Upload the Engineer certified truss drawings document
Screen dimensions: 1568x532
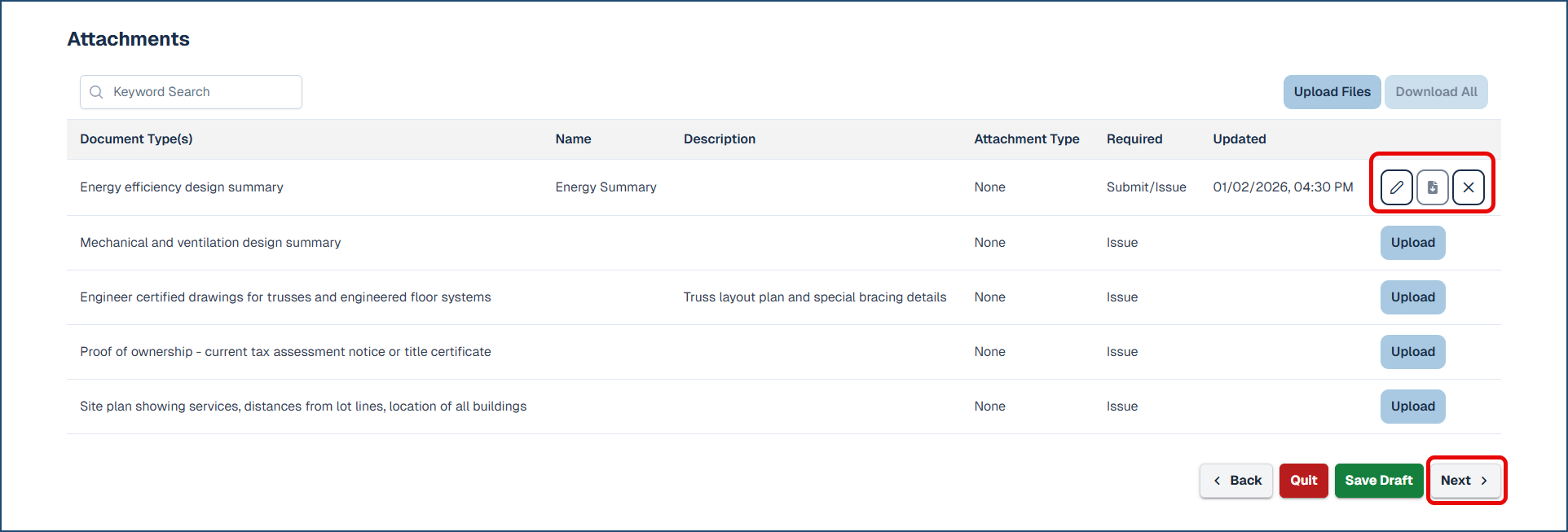tap(1412, 297)
